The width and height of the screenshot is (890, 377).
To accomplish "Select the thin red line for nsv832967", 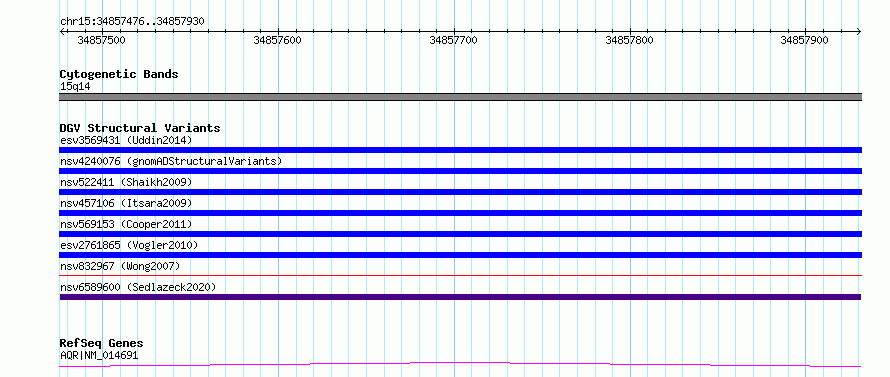I will (x=460, y=275).
